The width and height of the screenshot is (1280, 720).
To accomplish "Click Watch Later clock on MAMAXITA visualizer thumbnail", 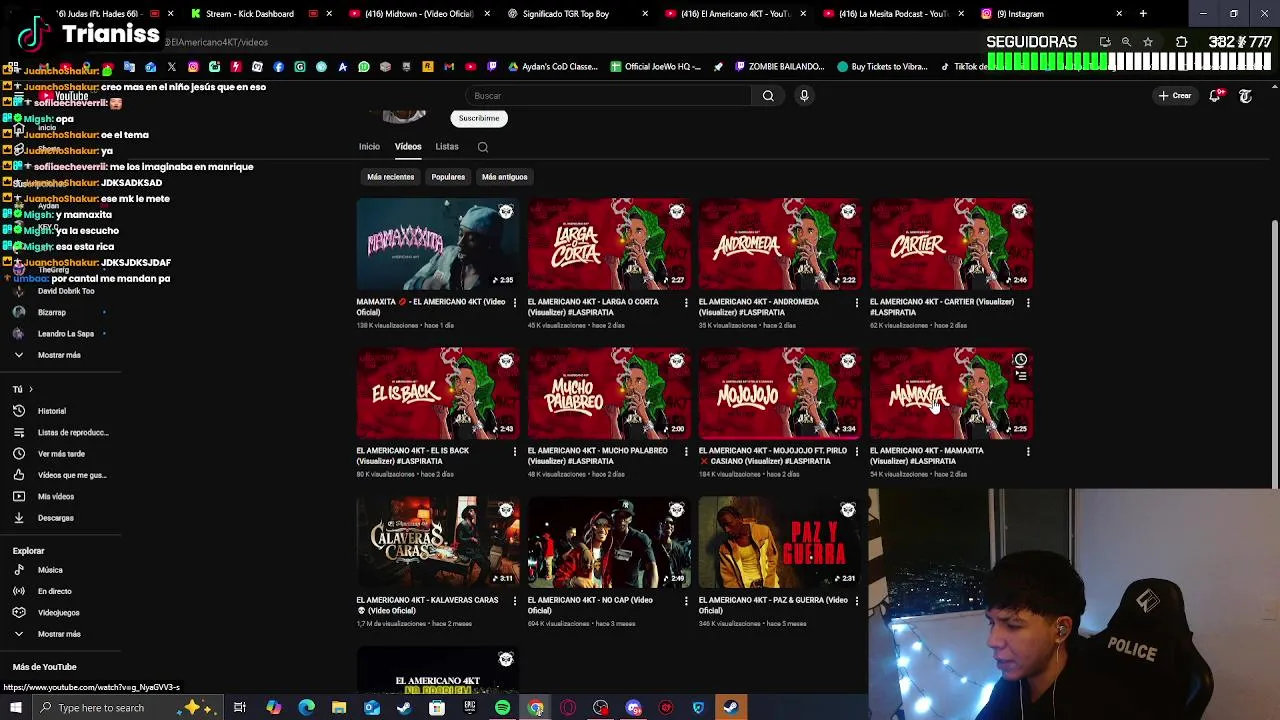I will point(1020,360).
